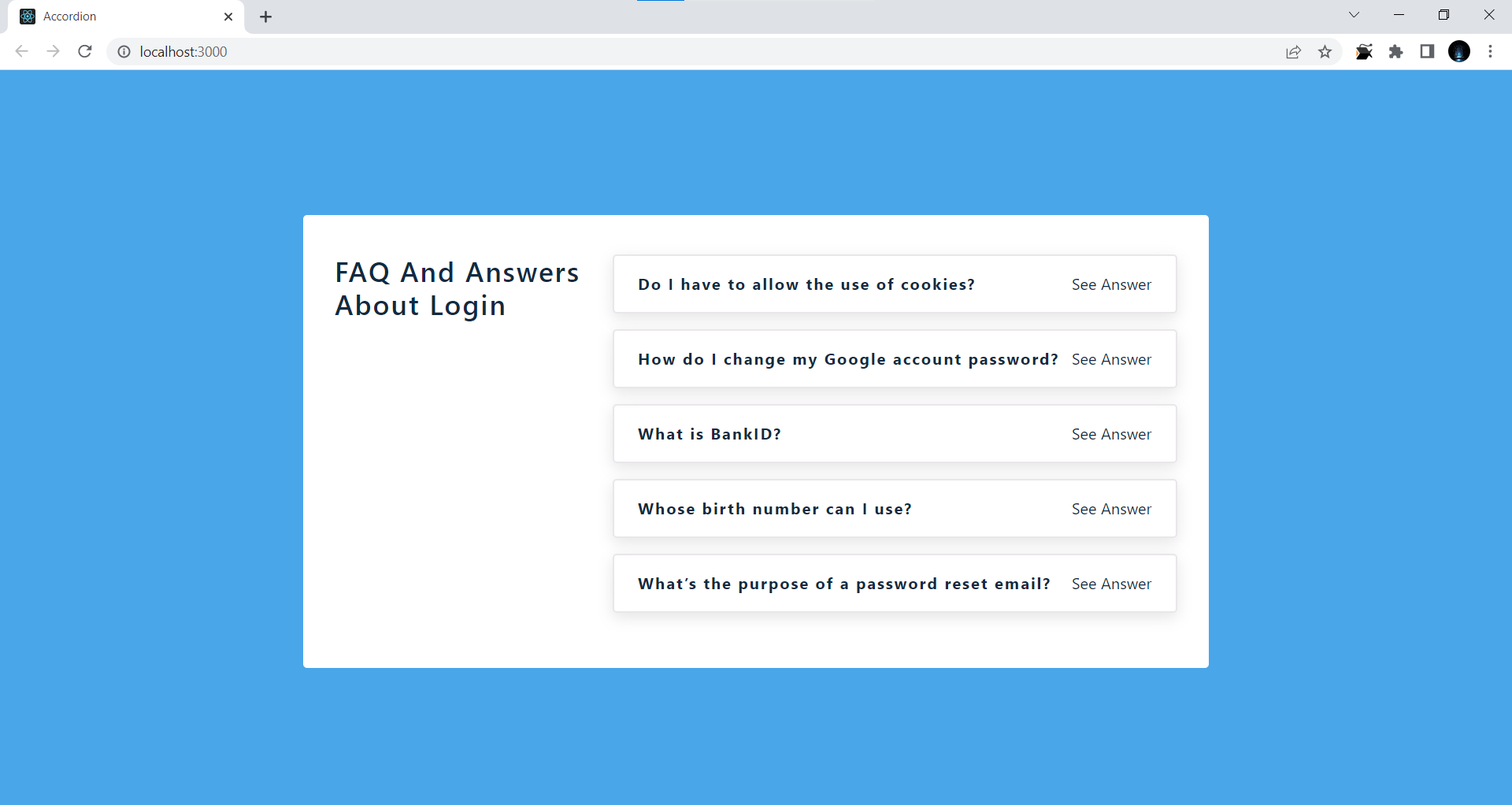
Task: Toggle the bookmark star for this page
Action: tap(1325, 51)
